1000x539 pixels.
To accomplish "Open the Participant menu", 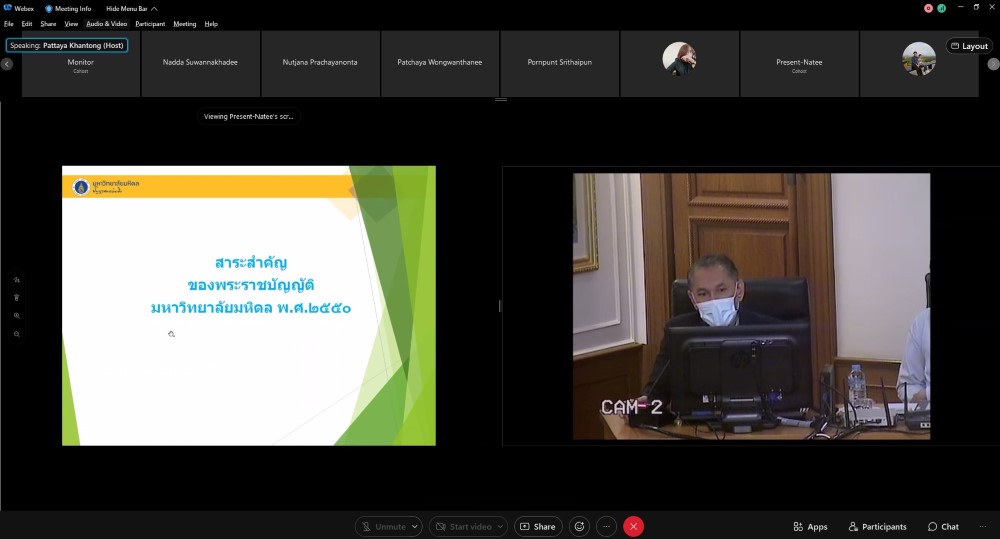I will pos(150,23).
